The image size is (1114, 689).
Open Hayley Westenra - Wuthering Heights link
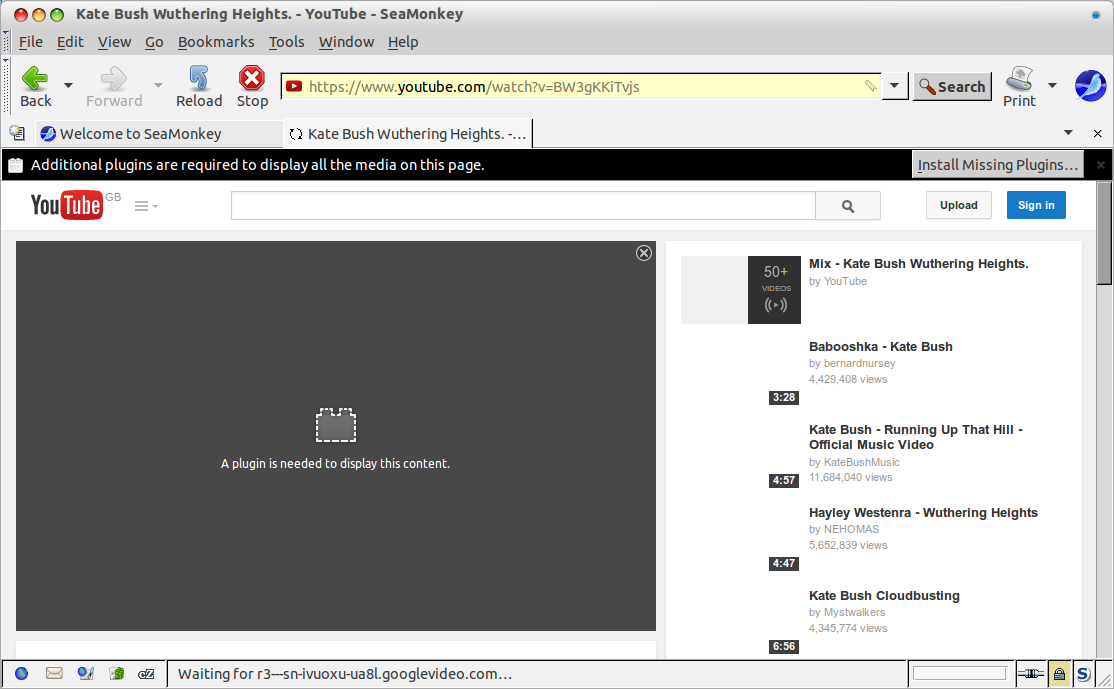[923, 513]
